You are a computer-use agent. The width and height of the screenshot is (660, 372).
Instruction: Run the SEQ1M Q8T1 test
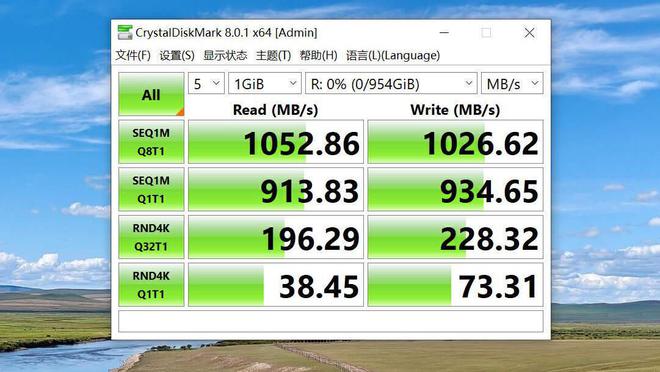(151, 142)
